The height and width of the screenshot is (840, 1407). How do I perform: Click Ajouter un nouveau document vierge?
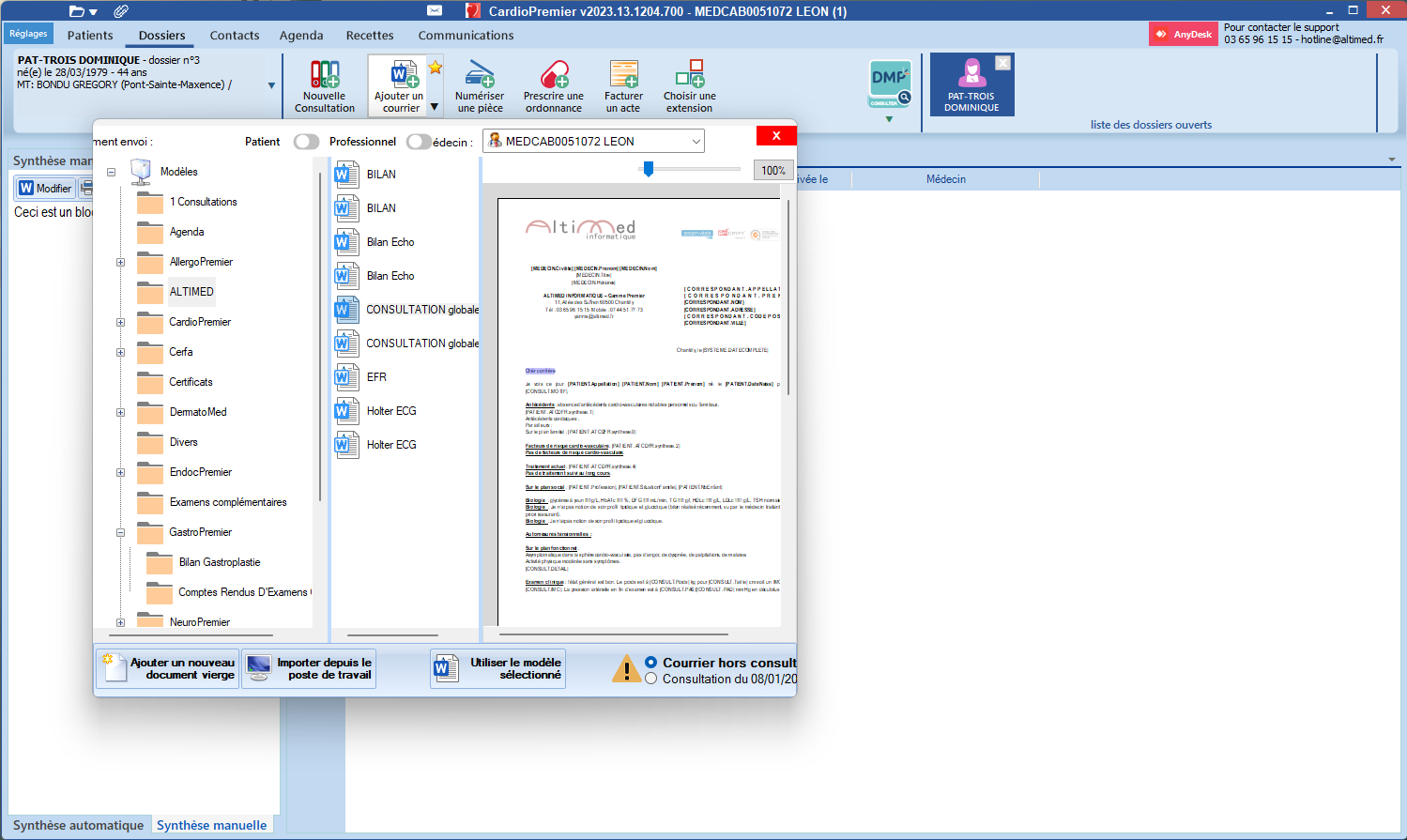point(168,668)
